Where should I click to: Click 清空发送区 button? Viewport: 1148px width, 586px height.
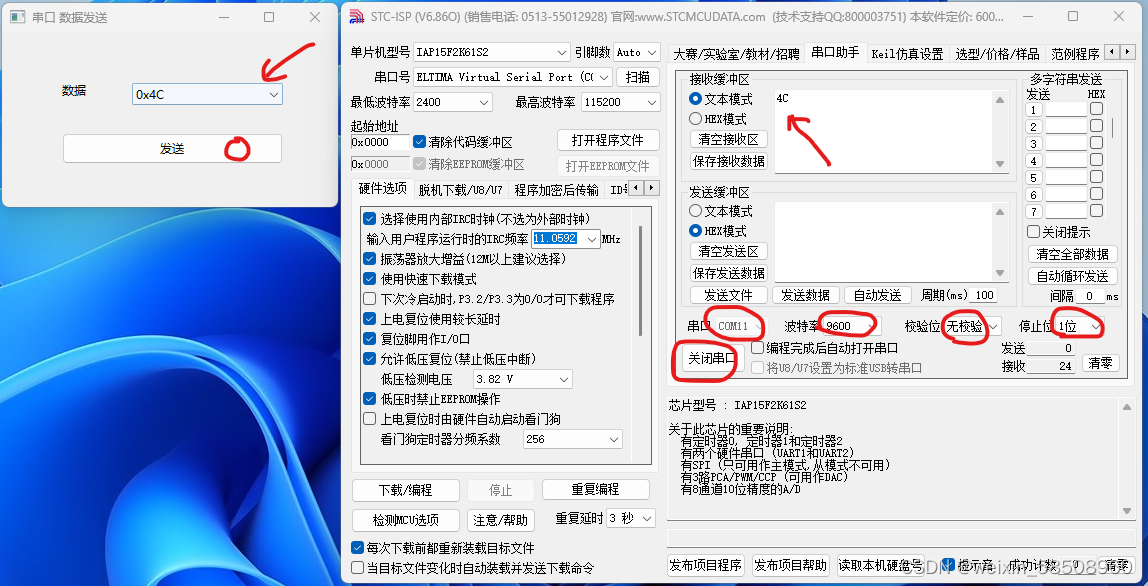click(x=728, y=251)
